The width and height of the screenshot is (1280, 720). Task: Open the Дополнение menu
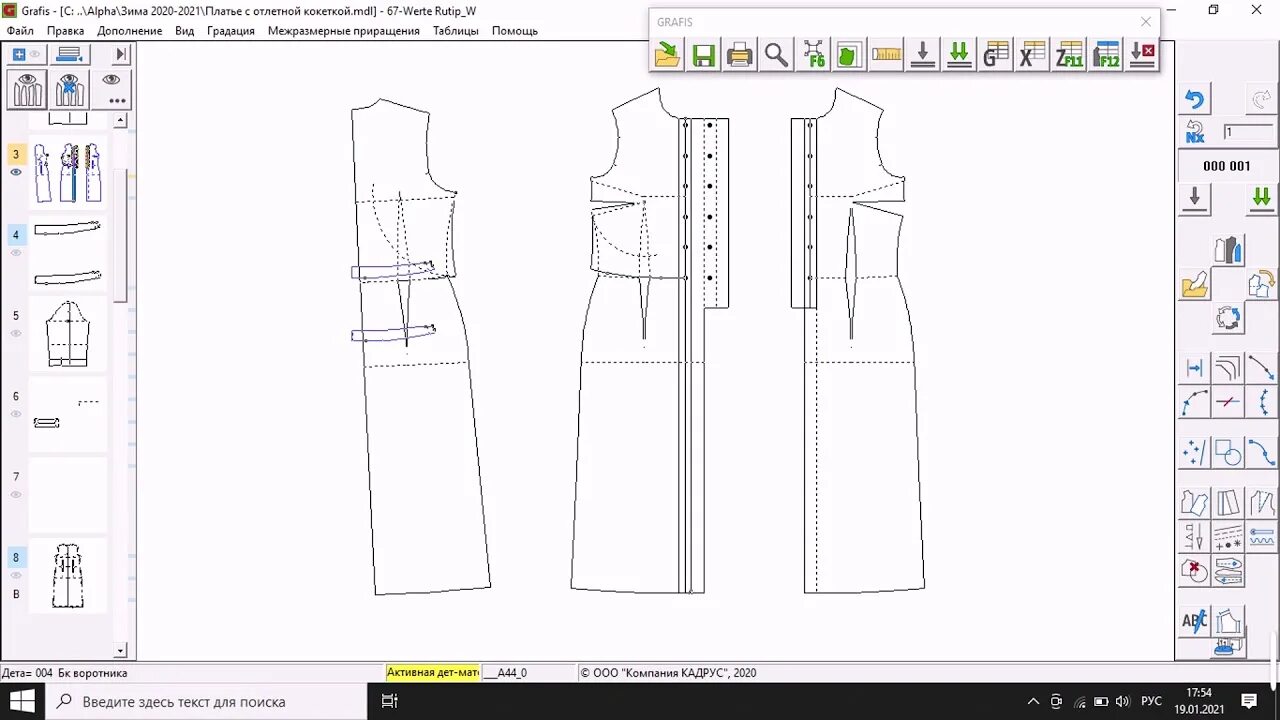click(x=130, y=31)
